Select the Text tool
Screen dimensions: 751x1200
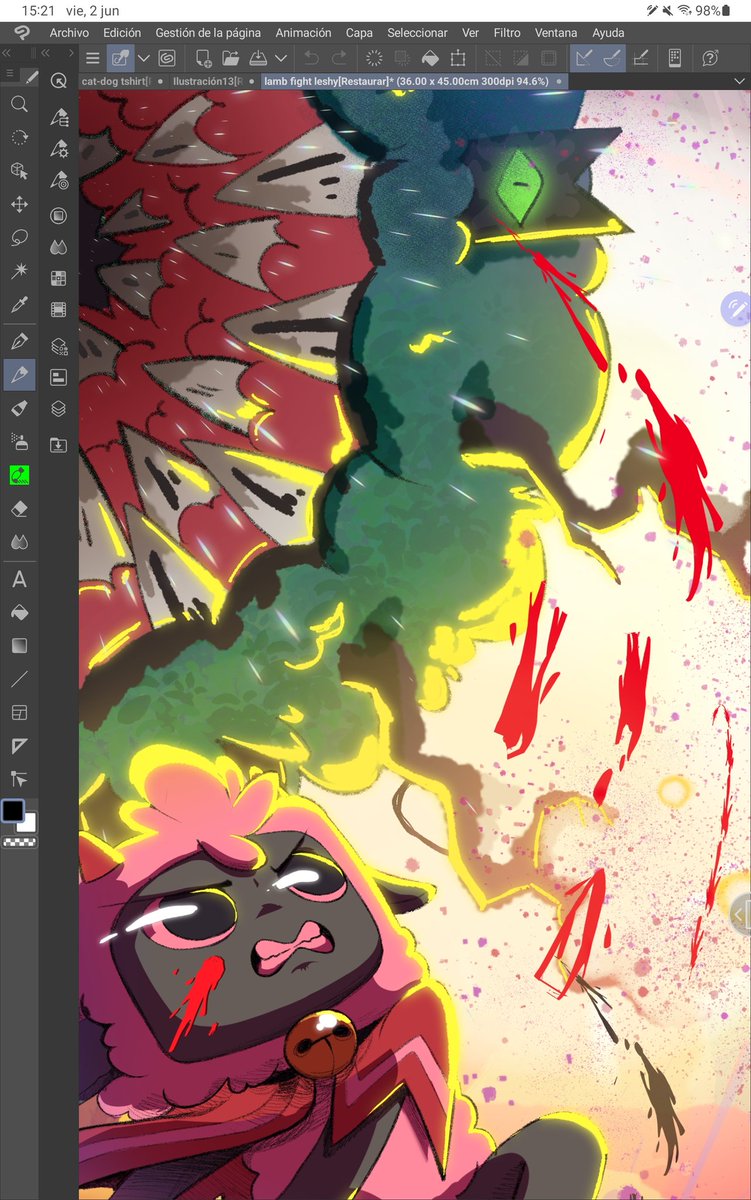click(19, 579)
